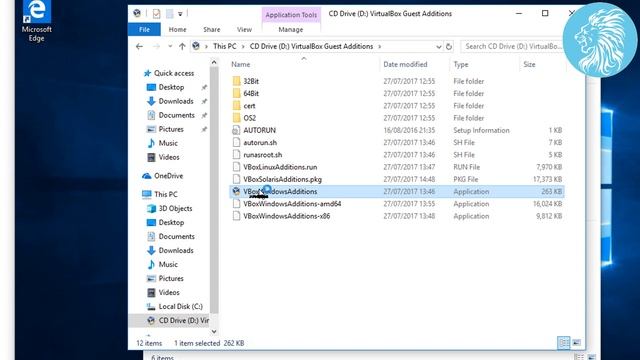640x360 pixels.
Task: Click the navigation pane scroll down arrow
Action: point(214,331)
